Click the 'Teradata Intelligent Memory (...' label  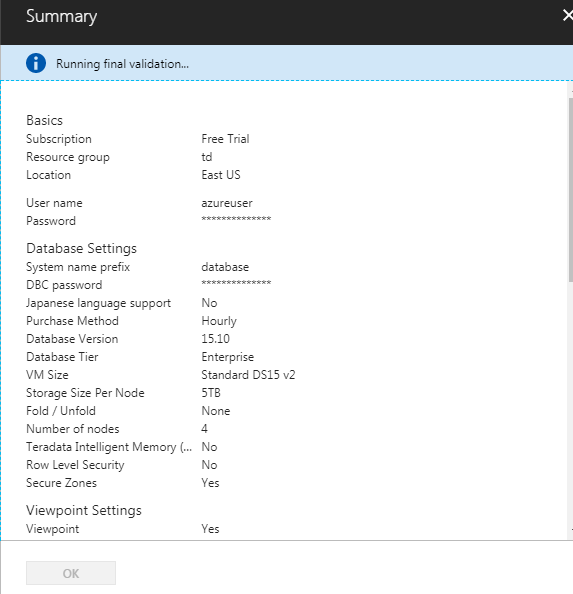109,447
